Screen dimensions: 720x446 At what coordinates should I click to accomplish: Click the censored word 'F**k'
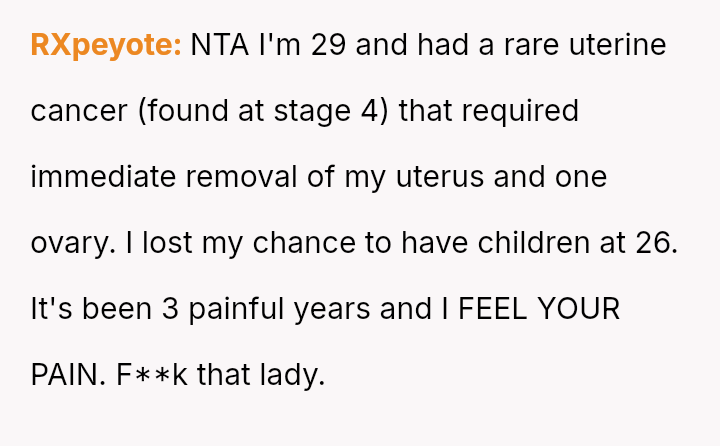point(152,375)
